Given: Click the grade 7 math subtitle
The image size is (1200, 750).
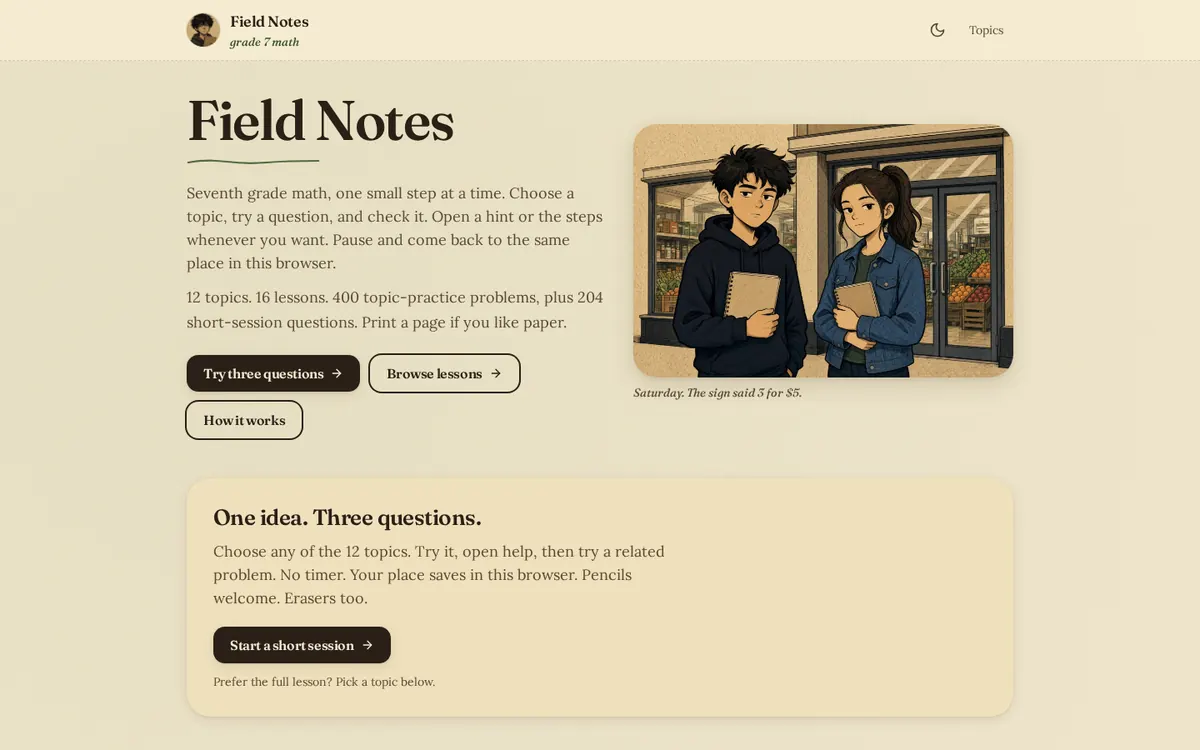Looking at the screenshot, I should pos(264,42).
